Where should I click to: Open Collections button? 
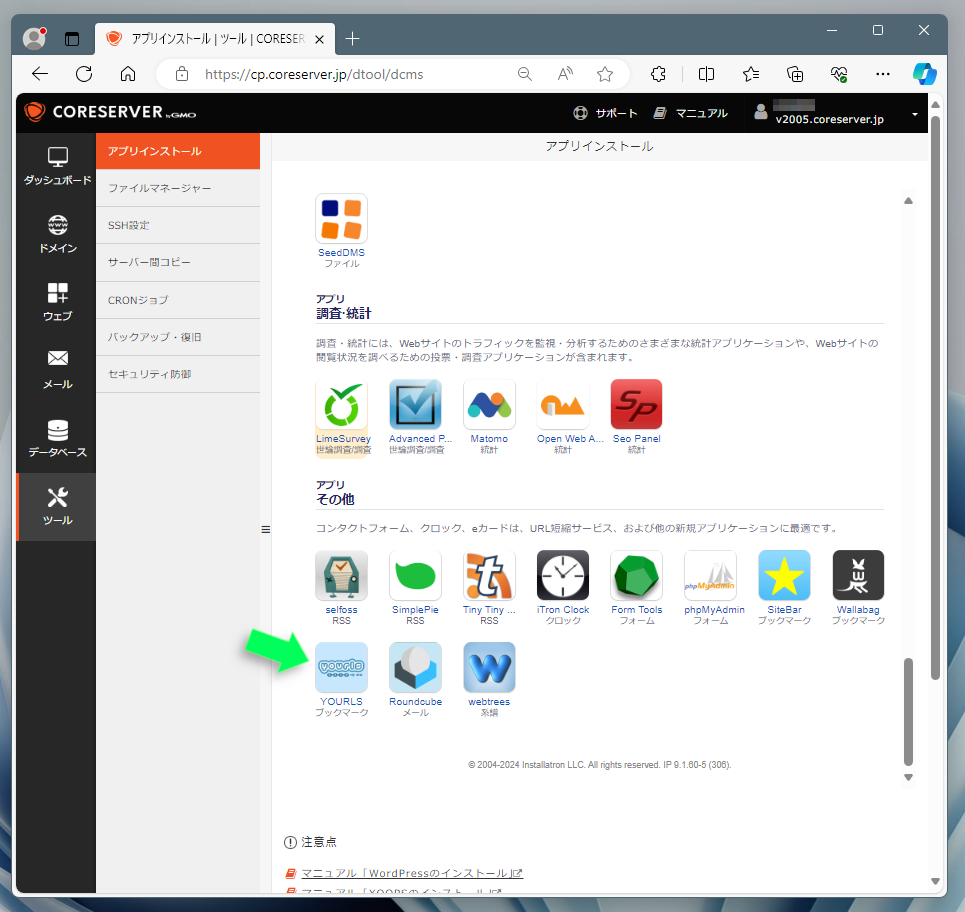tap(795, 74)
